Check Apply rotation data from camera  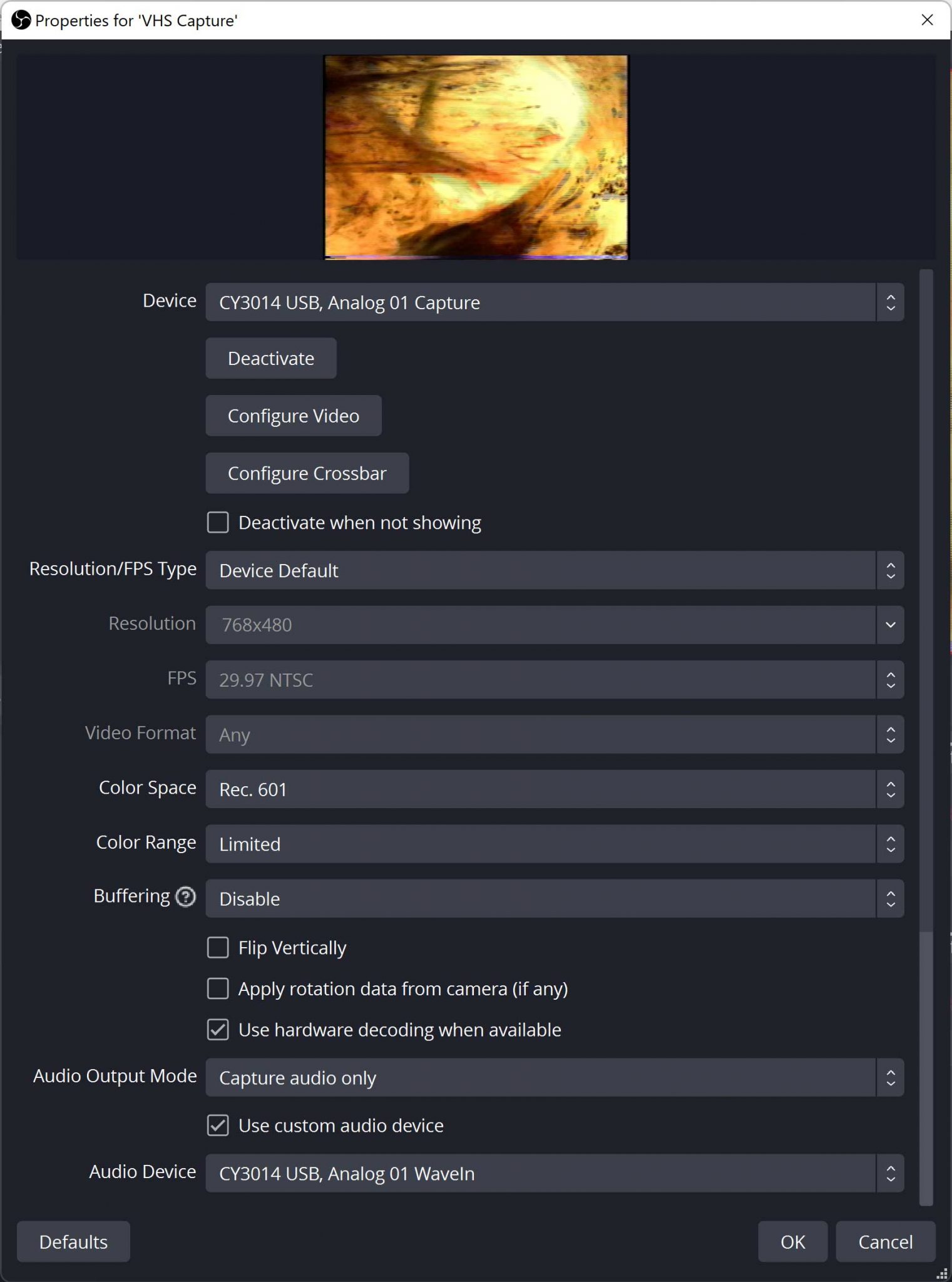pyautogui.click(x=218, y=989)
